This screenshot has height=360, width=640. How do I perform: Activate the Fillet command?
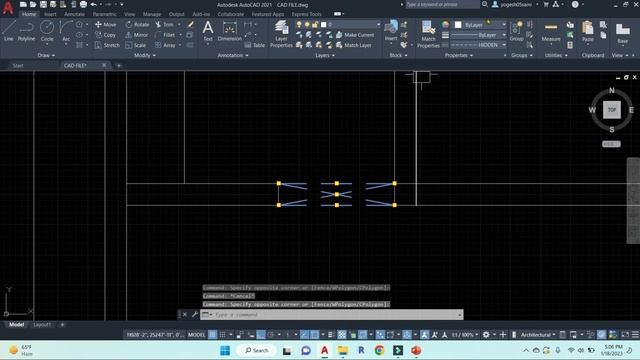click(x=165, y=35)
